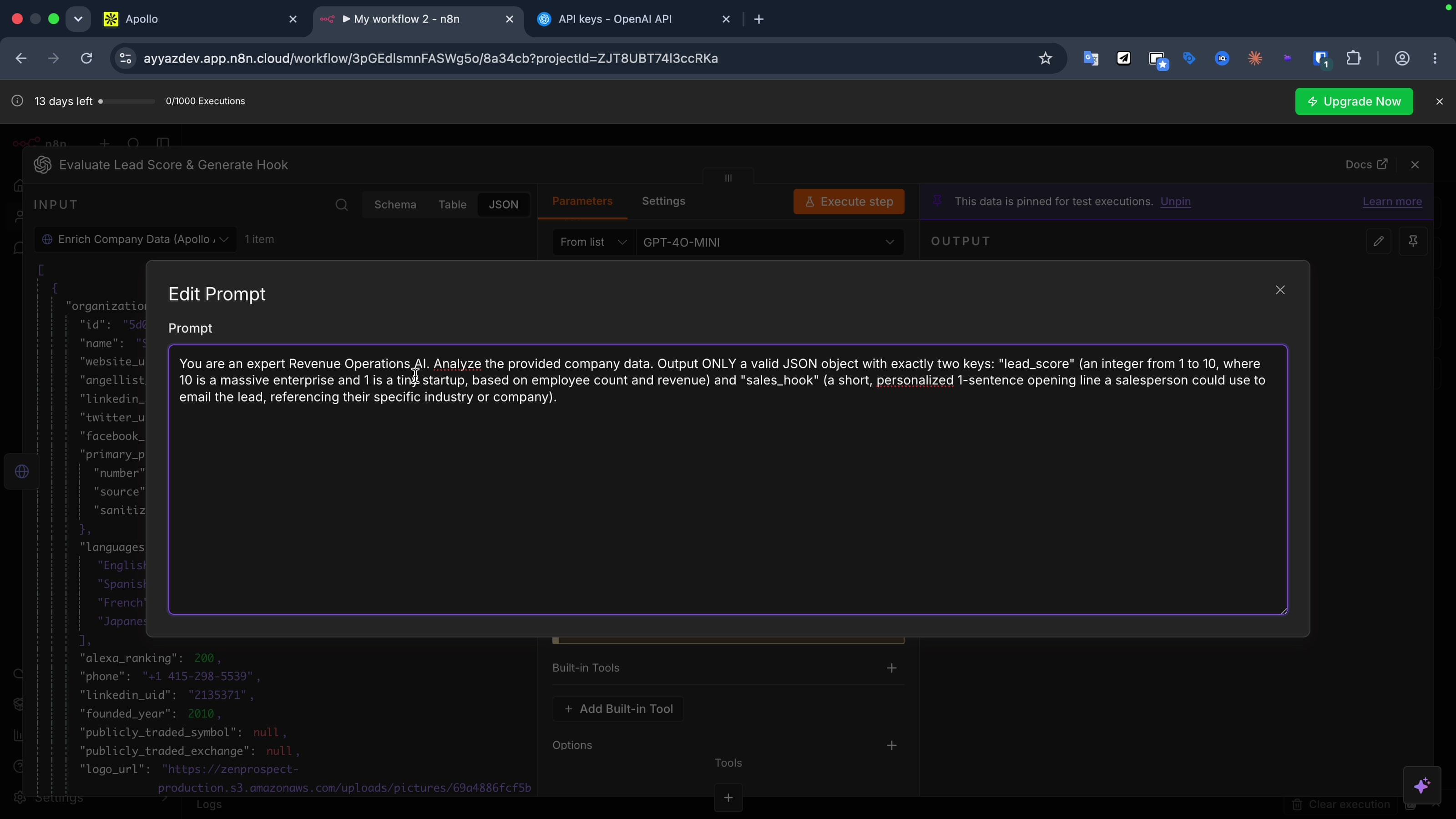The image size is (1456, 819).
Task: Click the browser forward arrow
Action: click(54, 58)
